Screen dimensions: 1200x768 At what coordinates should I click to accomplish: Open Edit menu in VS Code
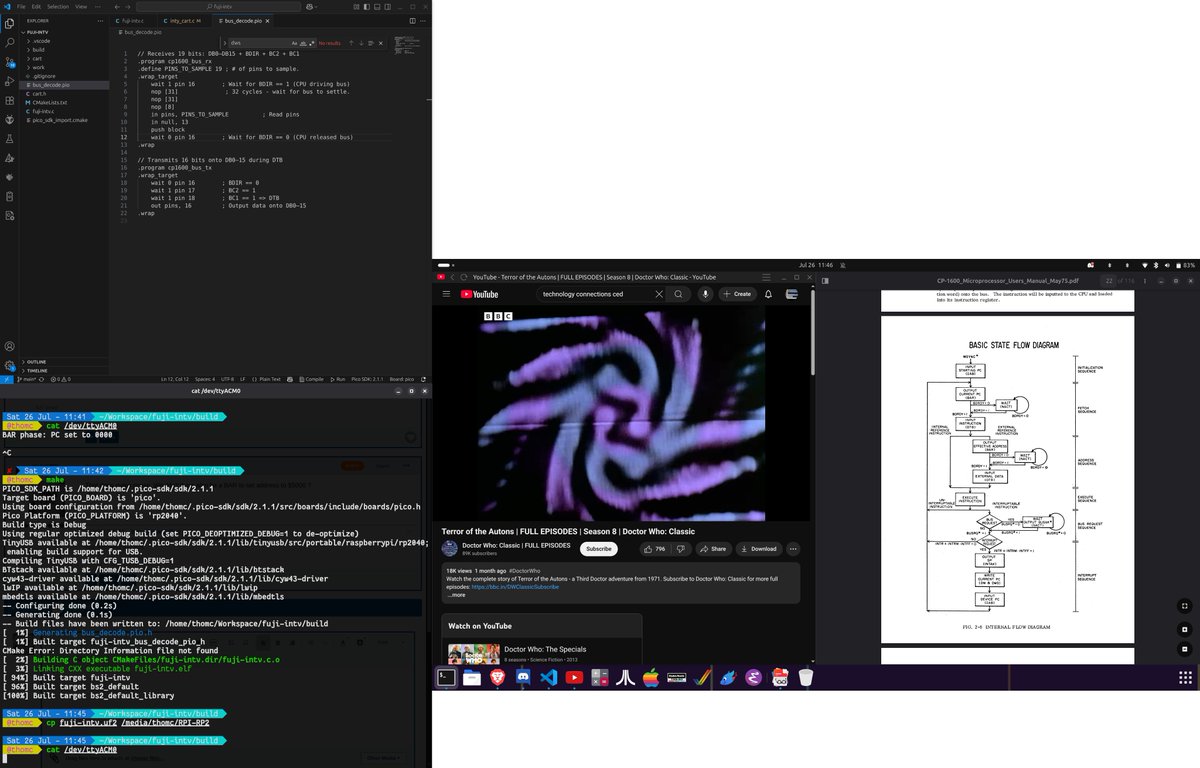pyautogui.click(x=36, y=6)
